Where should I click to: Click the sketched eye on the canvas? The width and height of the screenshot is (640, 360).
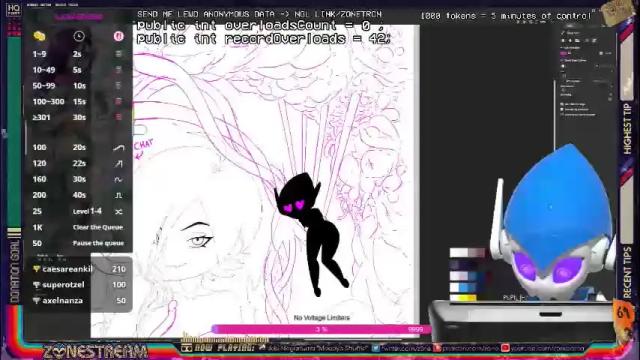[200, 241]
